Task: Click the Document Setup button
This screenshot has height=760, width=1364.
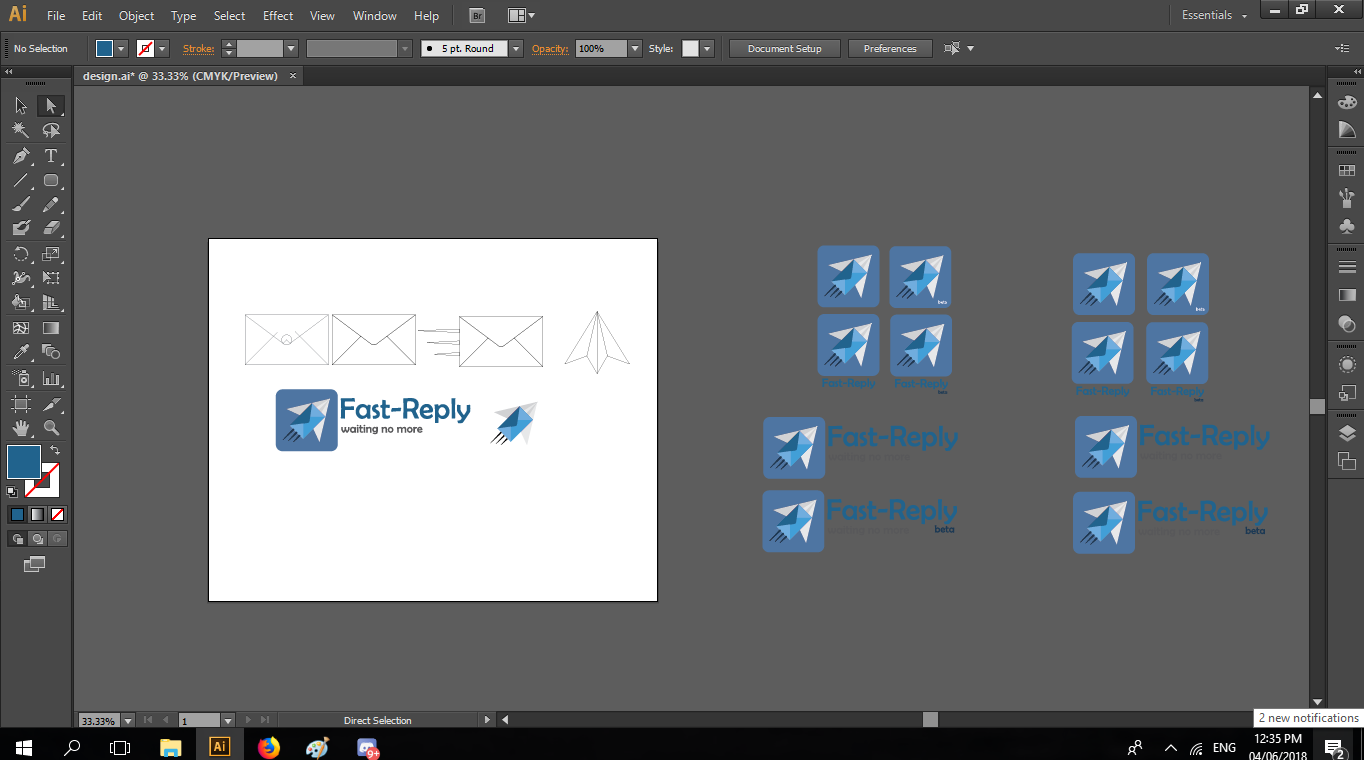Action: click(x=785, y=48)
